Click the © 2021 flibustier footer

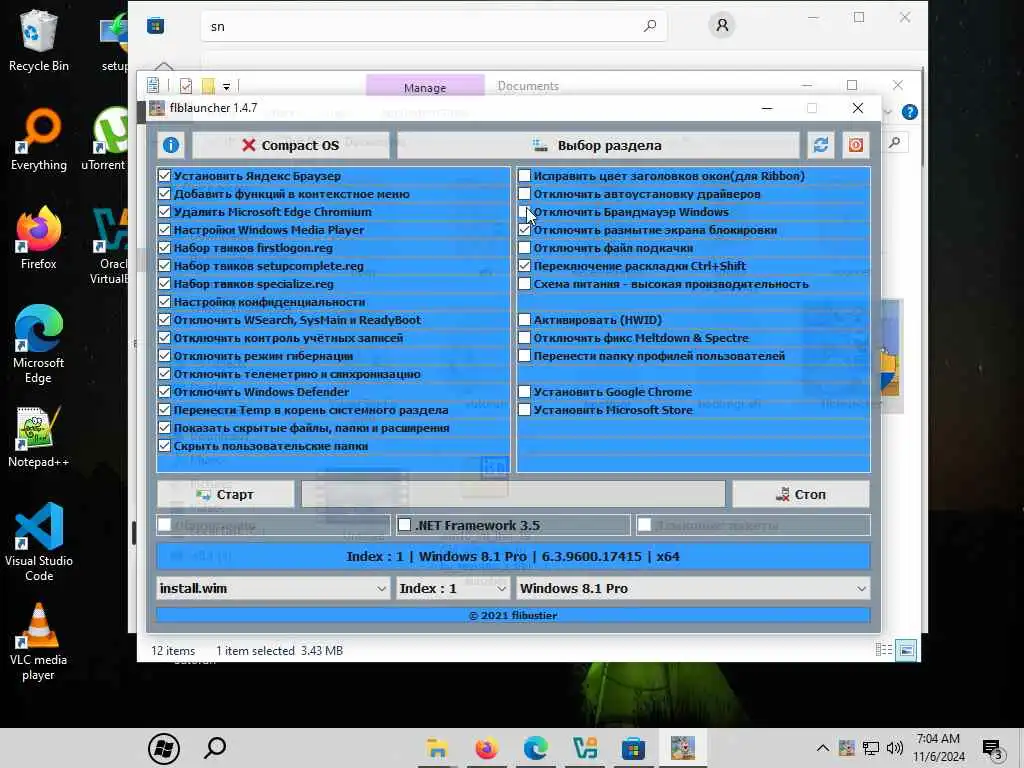[x=513, y=615]
